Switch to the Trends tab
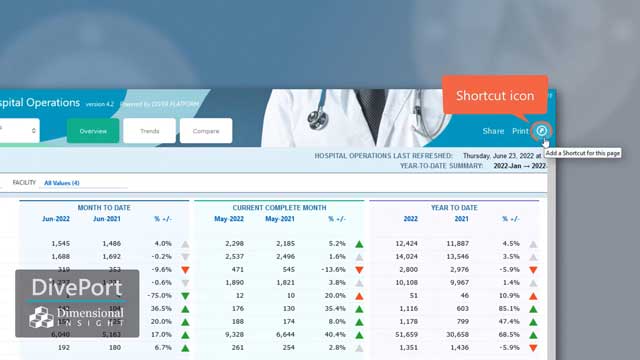The width and height of the screenshot is (640, 360). [x=149, y=131]
